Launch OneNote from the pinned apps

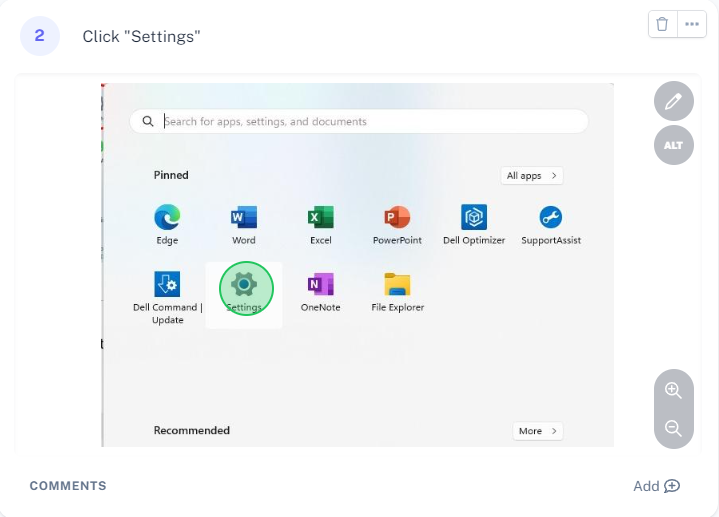[321, 292]
